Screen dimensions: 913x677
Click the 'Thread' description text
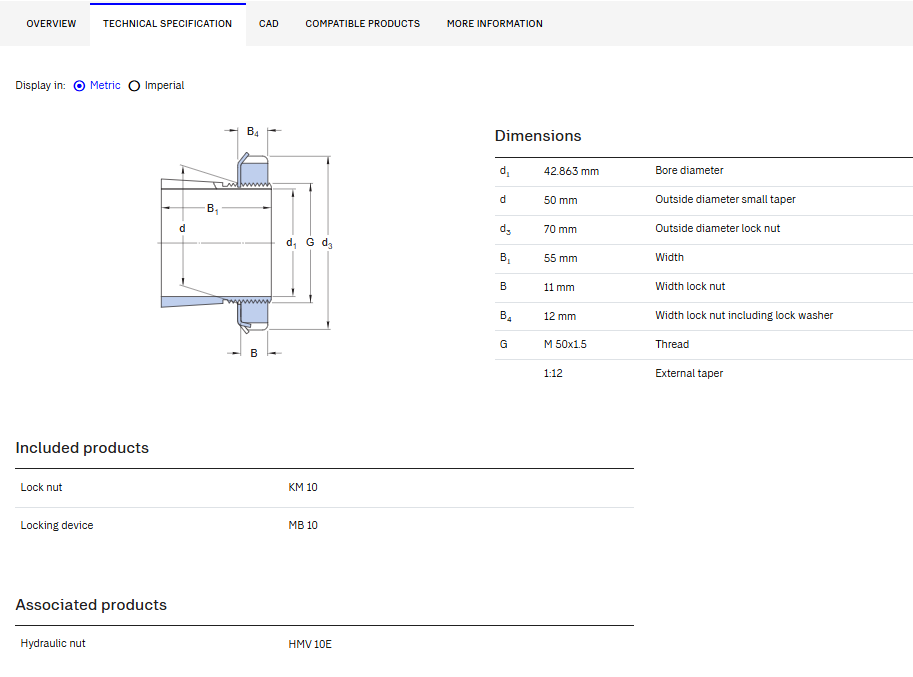[x=672, y=344]
